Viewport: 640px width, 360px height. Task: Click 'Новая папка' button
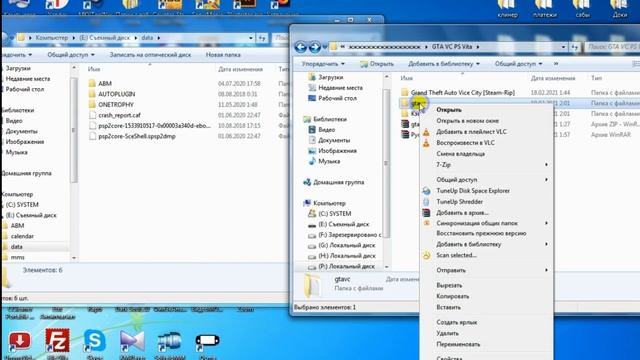point(223,55)
